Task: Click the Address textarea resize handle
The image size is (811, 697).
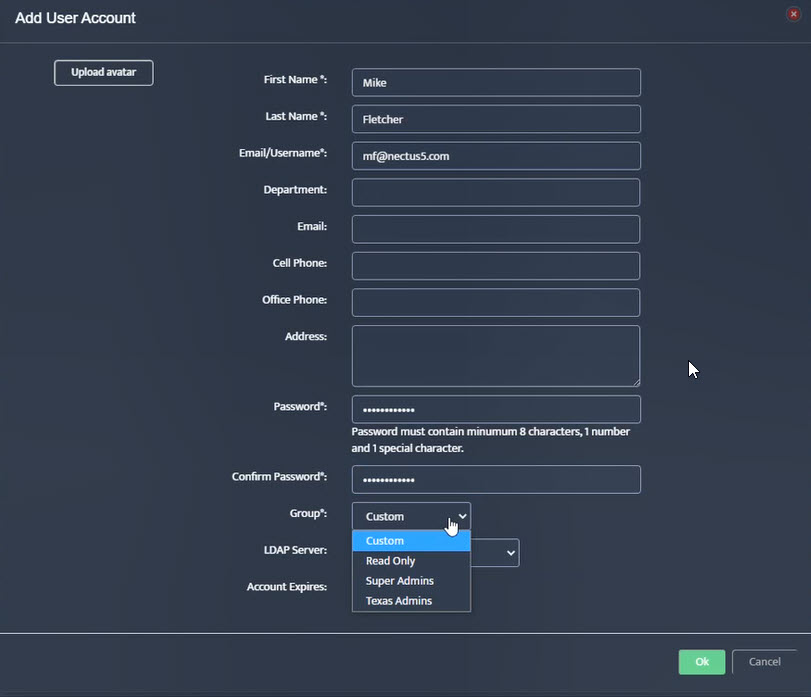Action: click(x=636, y=383)
